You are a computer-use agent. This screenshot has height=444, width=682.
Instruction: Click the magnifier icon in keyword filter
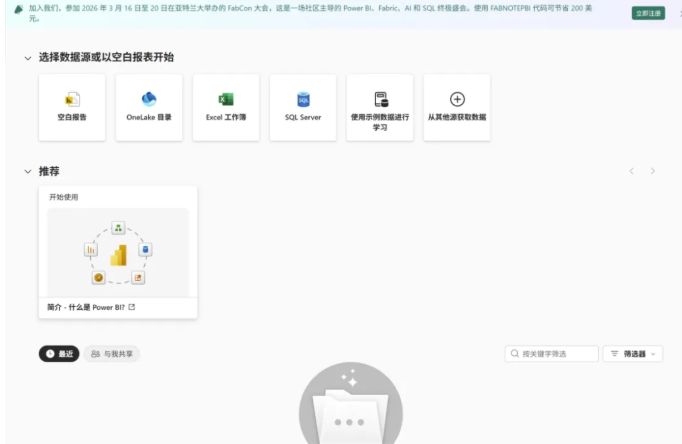515,354
